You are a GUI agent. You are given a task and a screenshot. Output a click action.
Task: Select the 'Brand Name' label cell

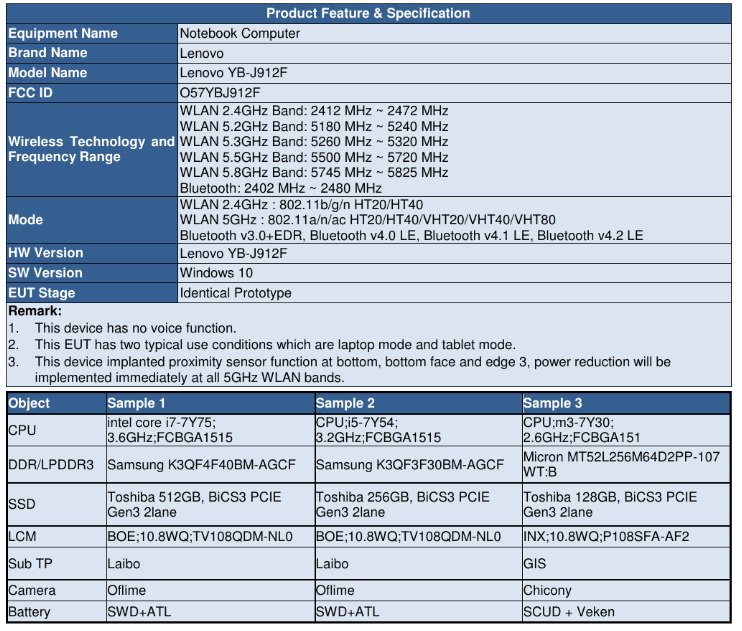pyautogui.click(x=92, y=53)
